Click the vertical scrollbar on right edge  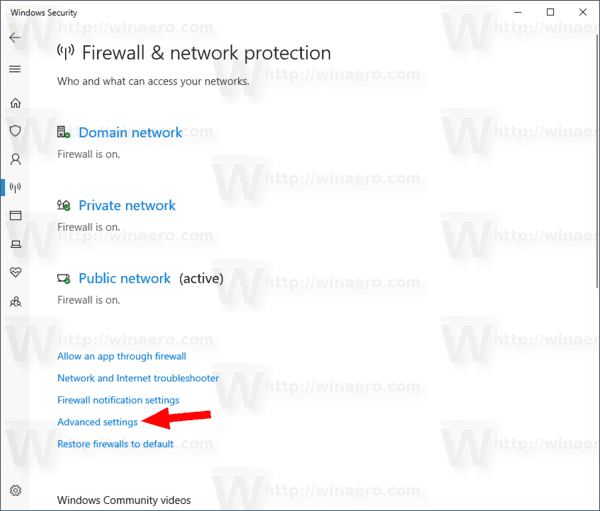597,161
